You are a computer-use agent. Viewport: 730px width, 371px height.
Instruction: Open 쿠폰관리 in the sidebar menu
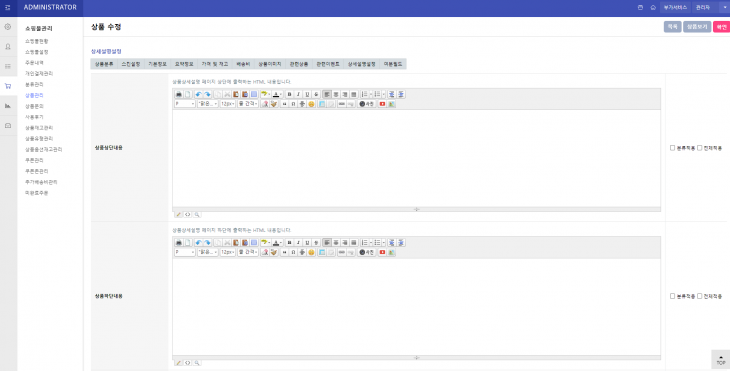(x=34, y=160)
